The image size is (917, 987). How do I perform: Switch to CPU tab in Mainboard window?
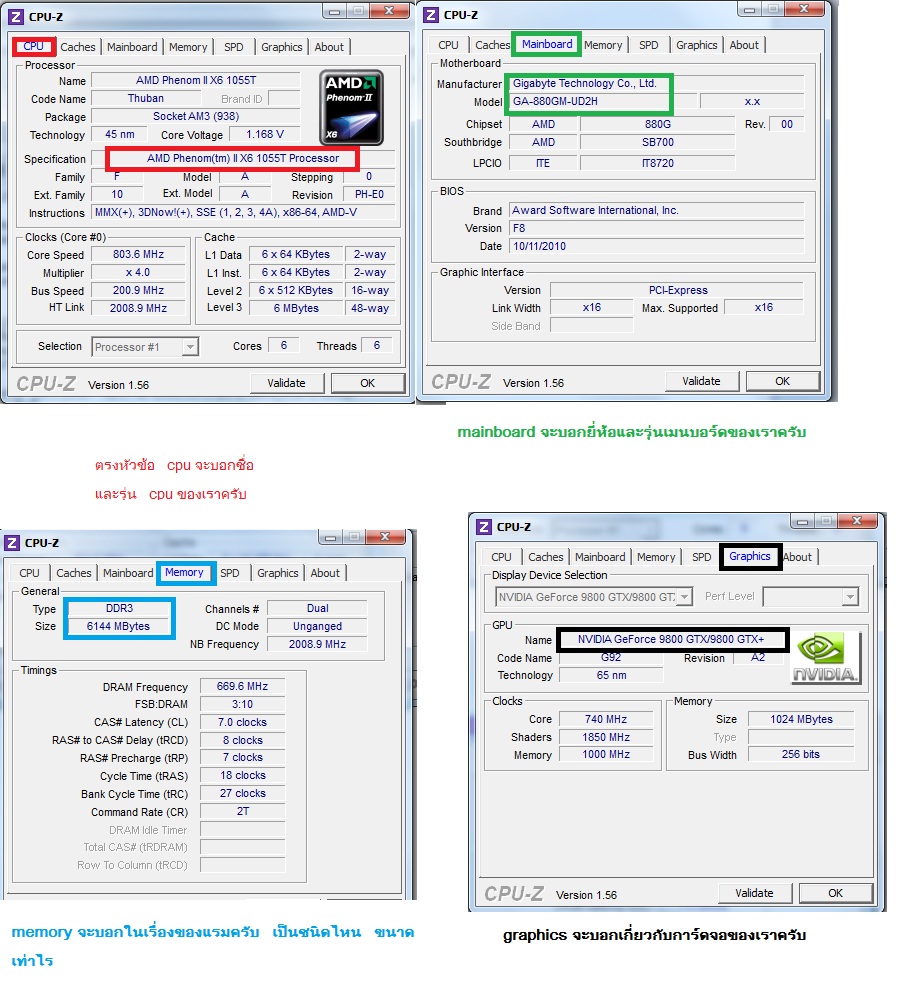click(x=448, y=45)
